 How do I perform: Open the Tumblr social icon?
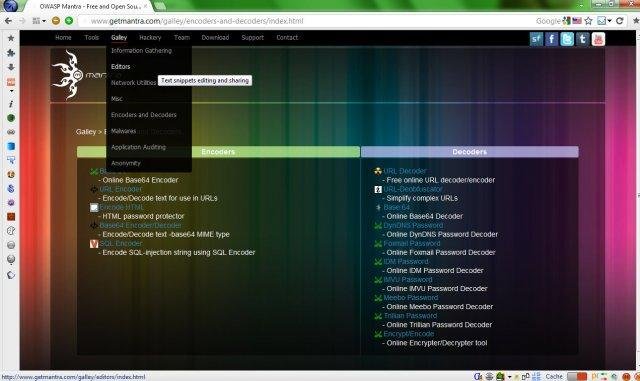tap(582, 39)
